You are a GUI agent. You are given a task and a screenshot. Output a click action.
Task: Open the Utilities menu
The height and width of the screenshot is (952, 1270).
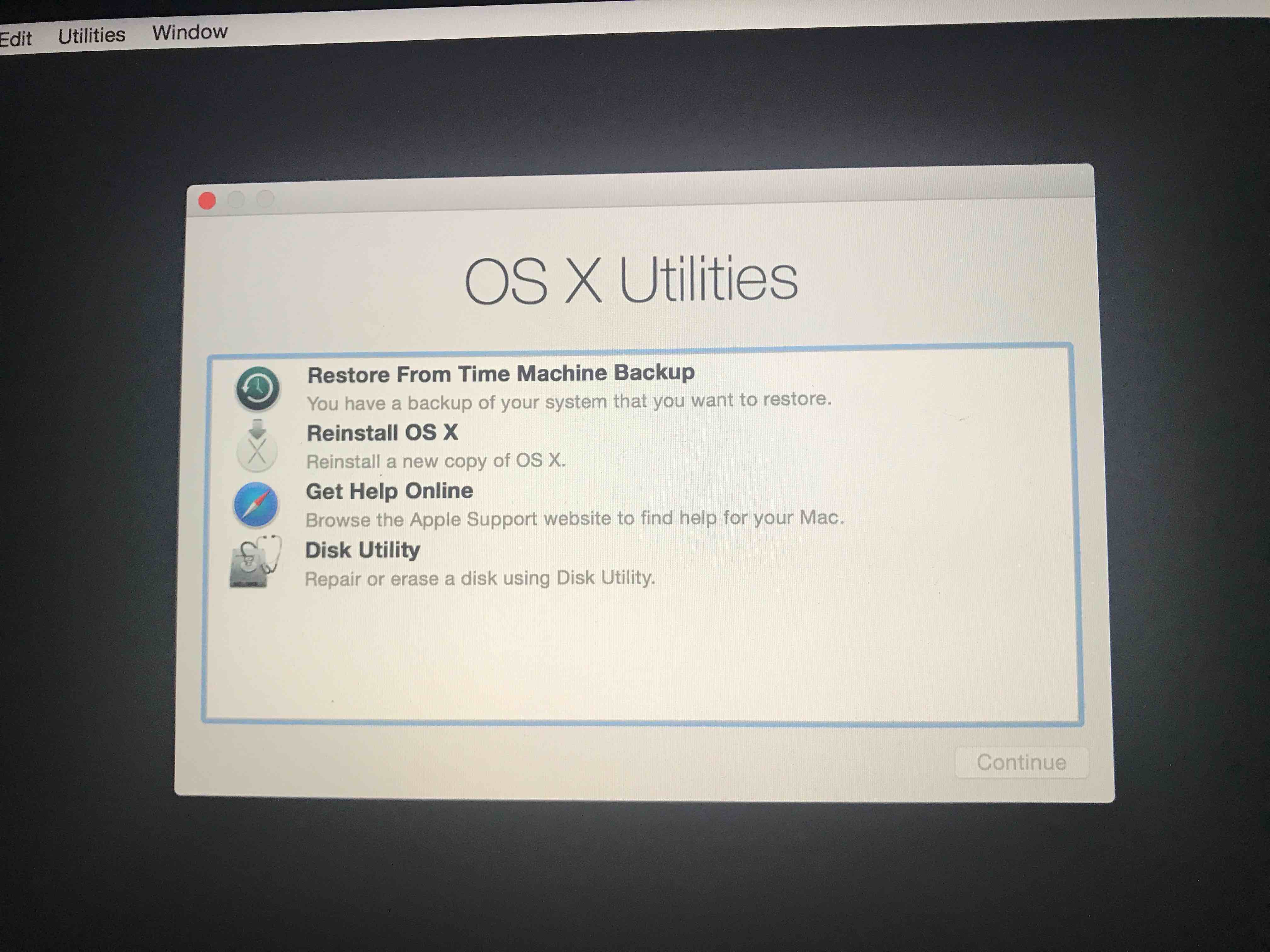pyautogui.click(x=91, y=36)
